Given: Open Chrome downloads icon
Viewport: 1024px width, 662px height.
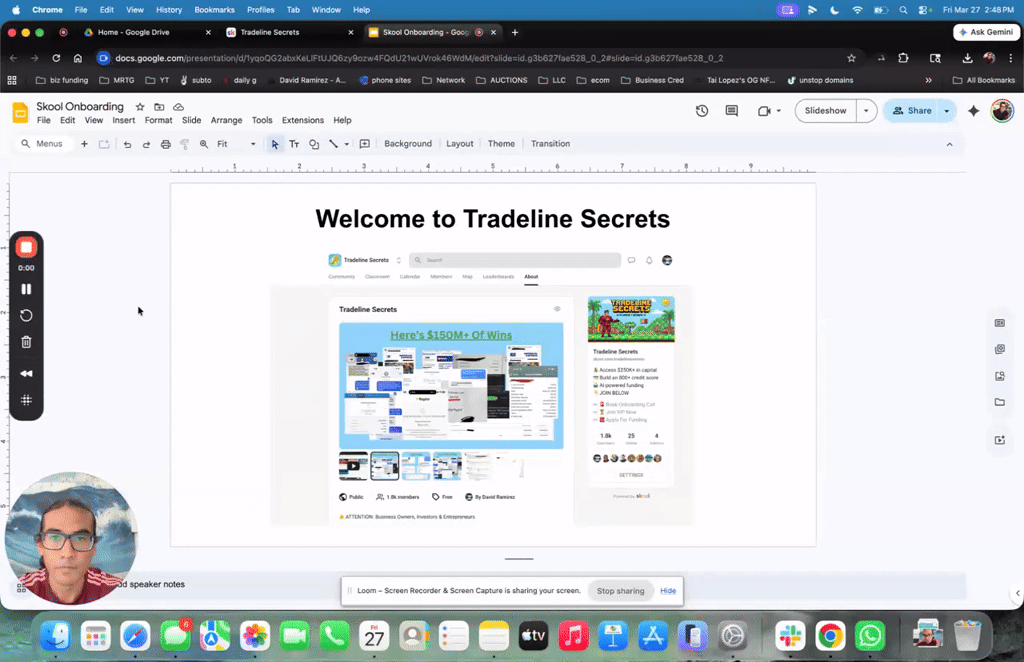Looking at the screenshot, I should 967,58.
